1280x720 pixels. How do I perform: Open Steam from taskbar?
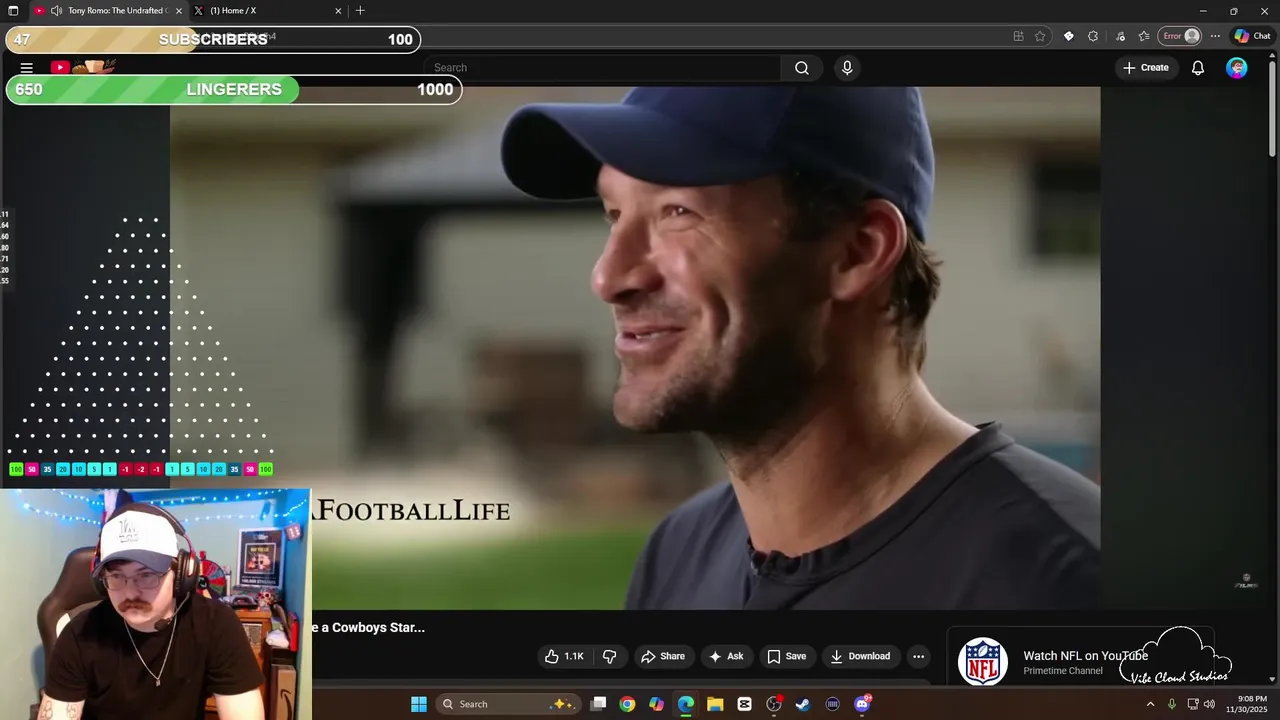click(x=803, y=704)
